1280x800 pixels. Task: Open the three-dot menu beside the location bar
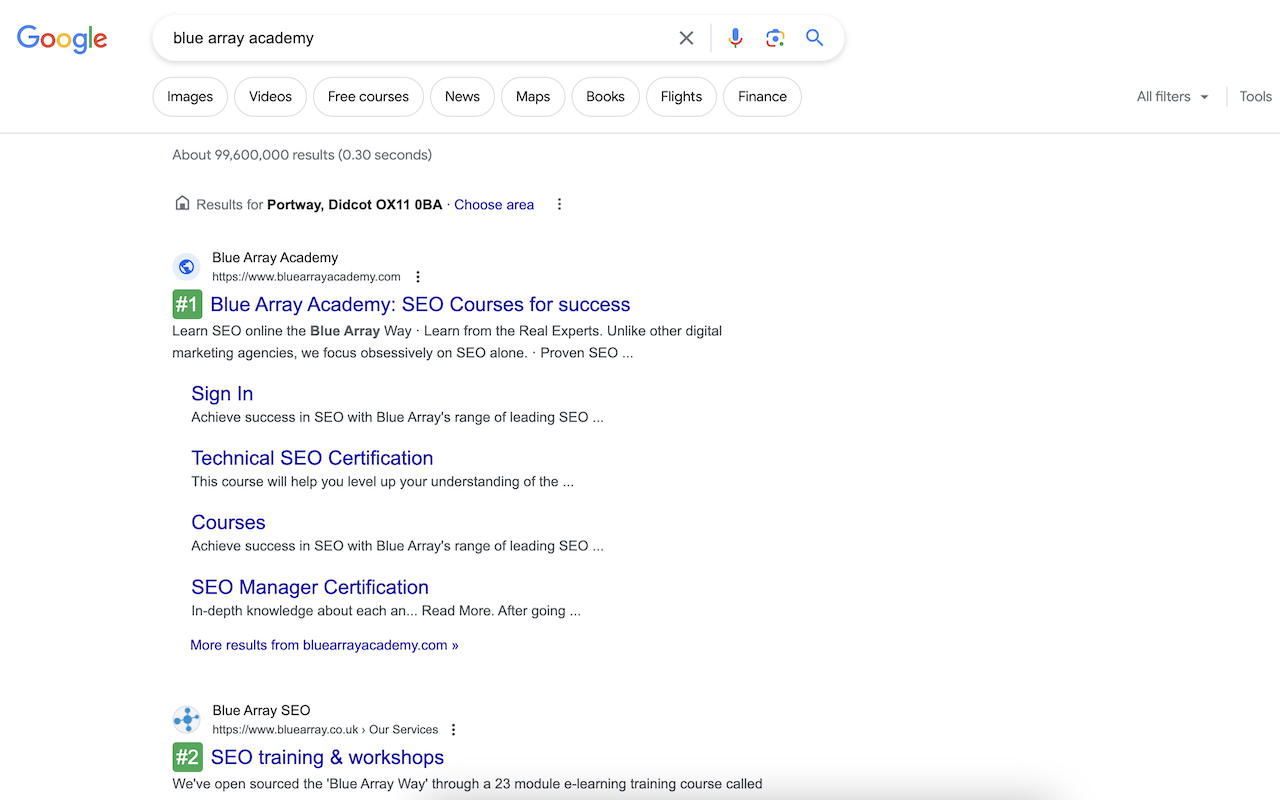click(x=559, y=203)
